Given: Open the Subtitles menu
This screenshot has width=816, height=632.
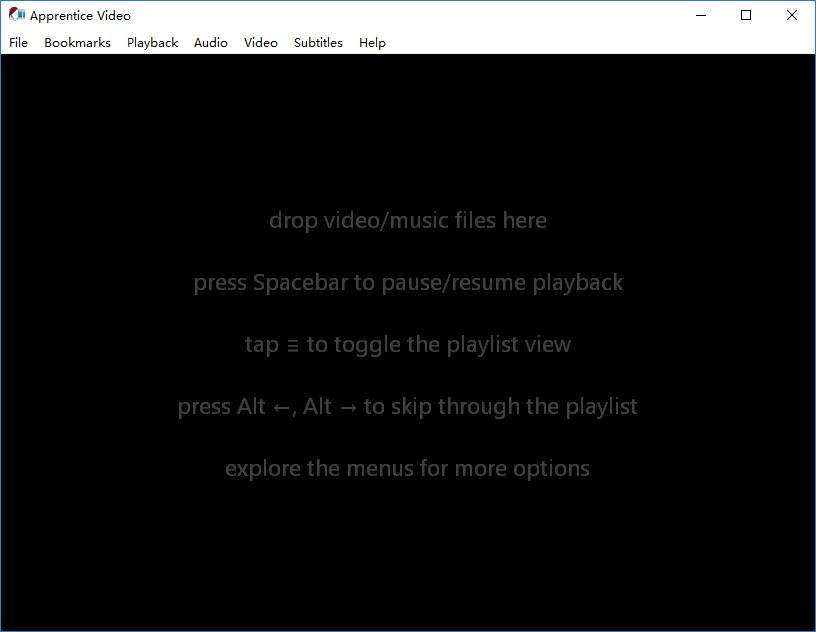Looking at the screenshot, I should (318, 43).
